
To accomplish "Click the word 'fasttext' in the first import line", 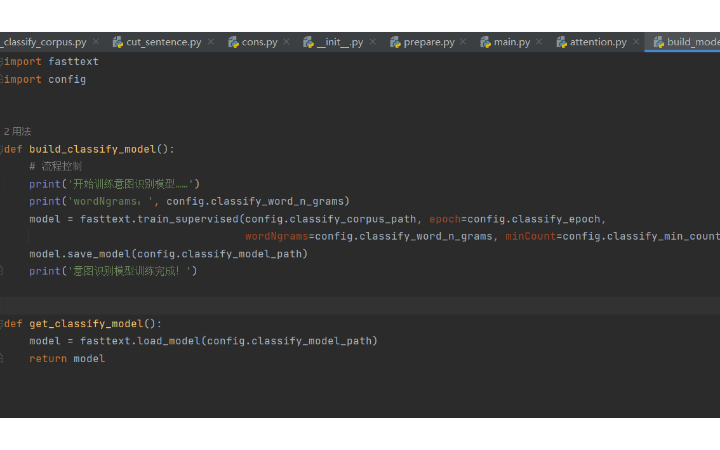I will [x=73, y=62].
